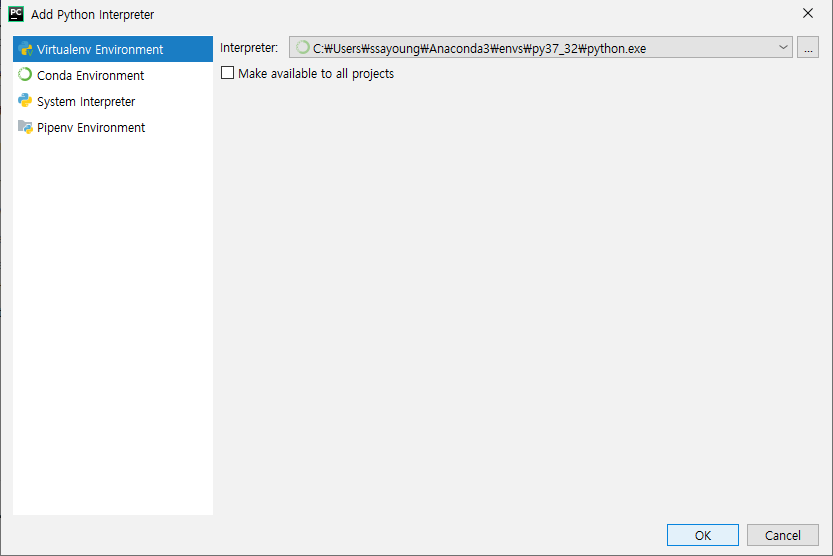Expand the Interpreter dropdown arrow
833x556 pixels.
pyautogui.click(x=783, y=47)
